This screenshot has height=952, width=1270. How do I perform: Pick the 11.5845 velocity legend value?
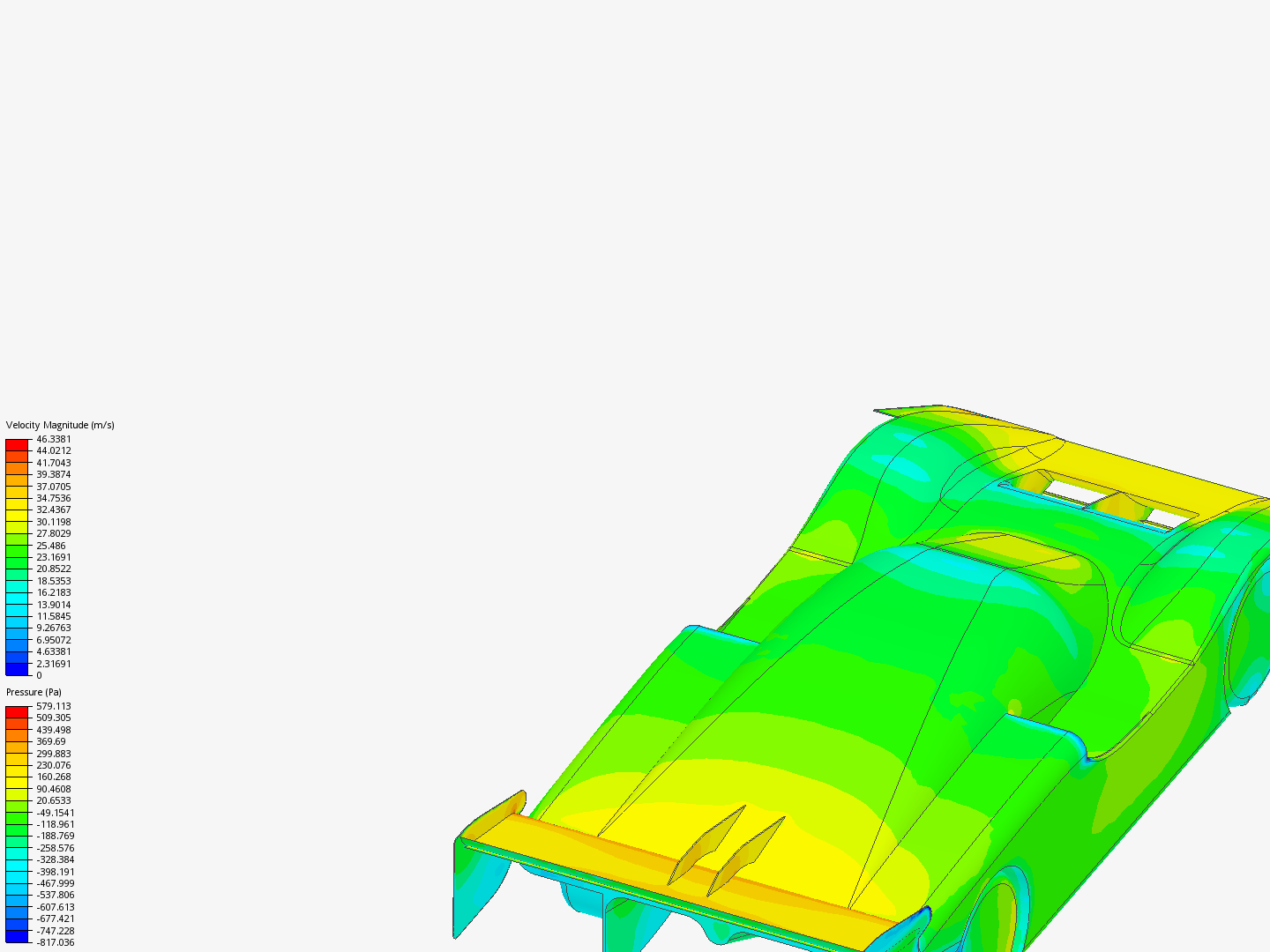[x=54, y=616]
